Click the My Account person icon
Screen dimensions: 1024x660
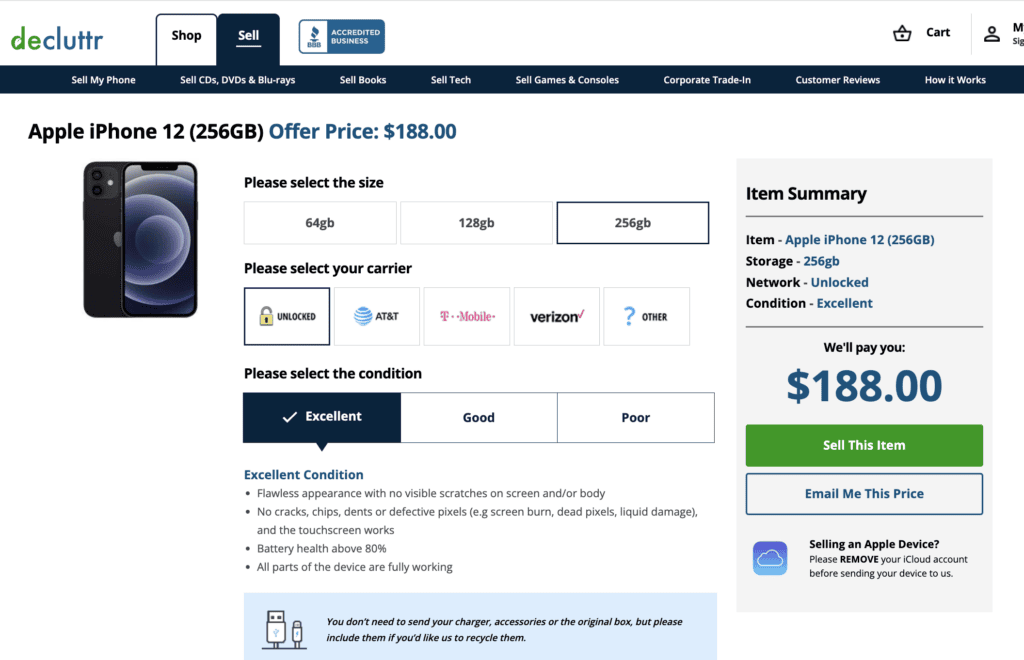coord(992,32)
